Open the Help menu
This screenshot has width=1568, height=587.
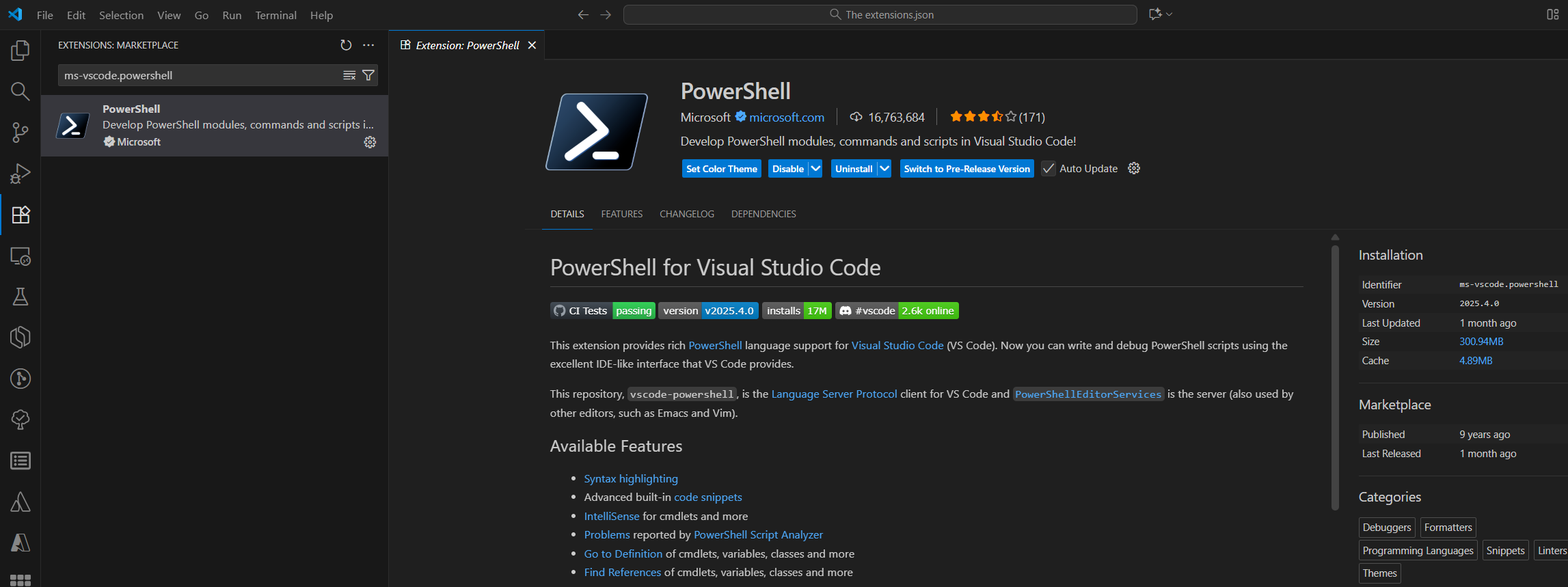coord(321,15)
